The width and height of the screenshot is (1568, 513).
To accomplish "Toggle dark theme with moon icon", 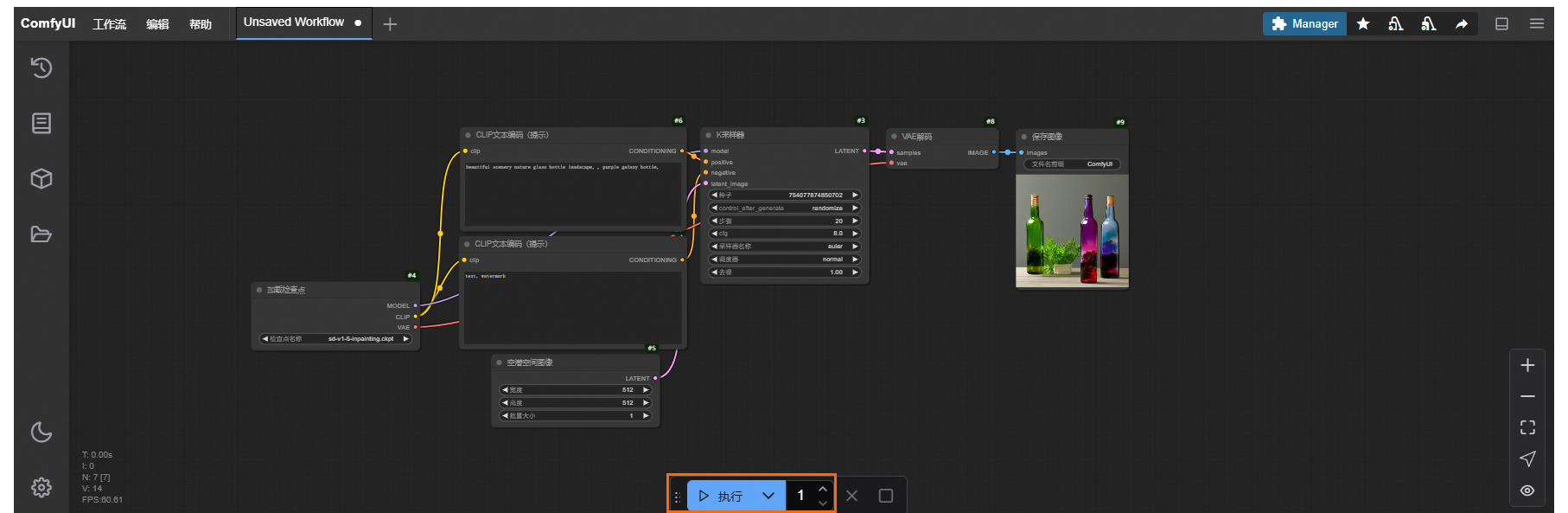I will point(41,432).
